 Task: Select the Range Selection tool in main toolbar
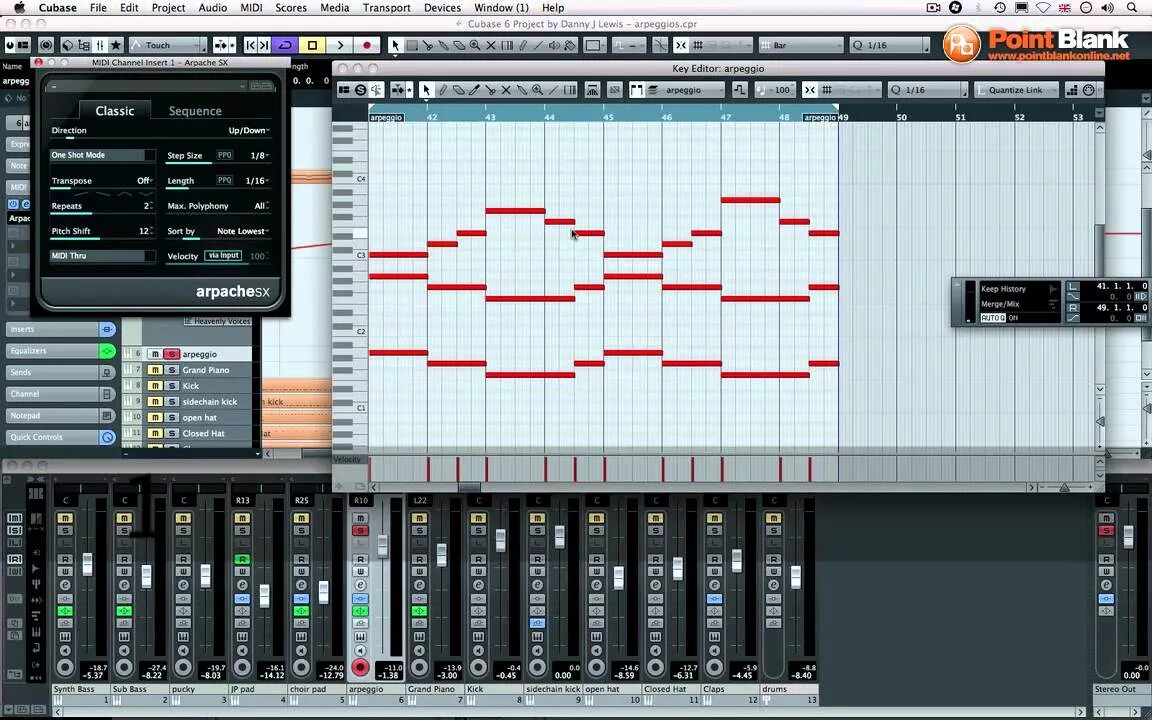click(412, 46)
